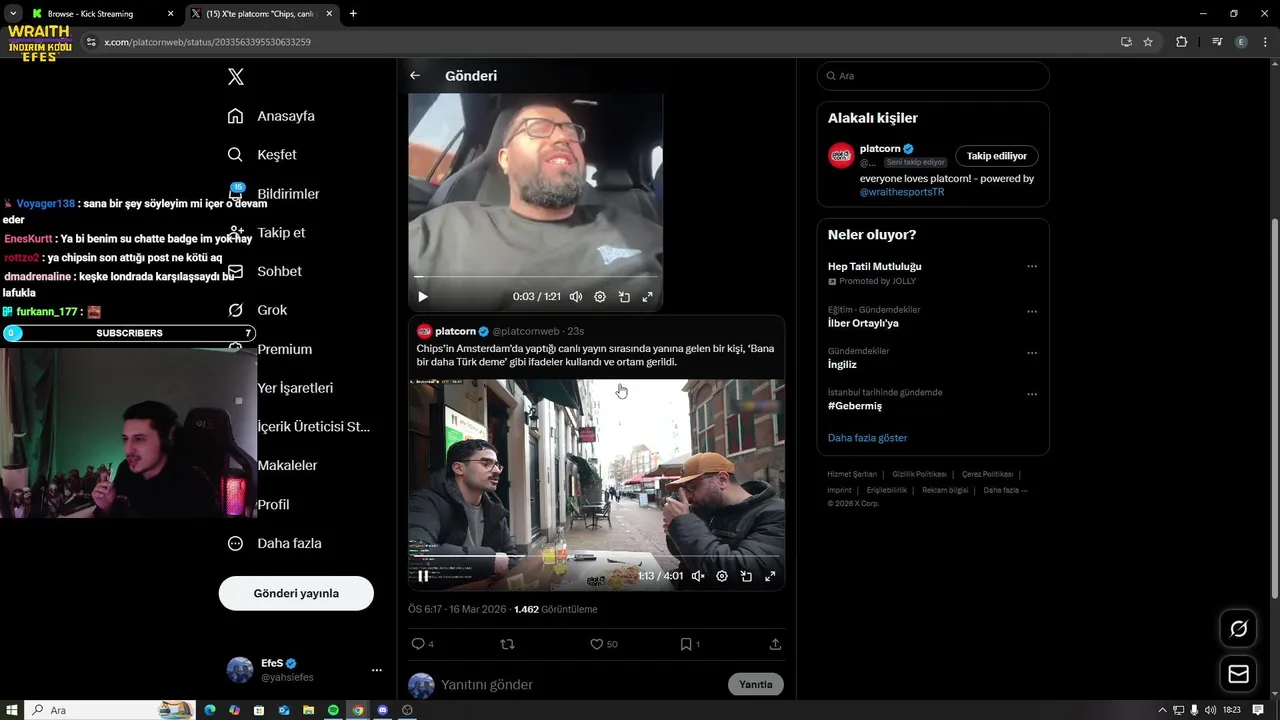Like the post with the heart icon
1280x720 pixels.
coord(596,644)
